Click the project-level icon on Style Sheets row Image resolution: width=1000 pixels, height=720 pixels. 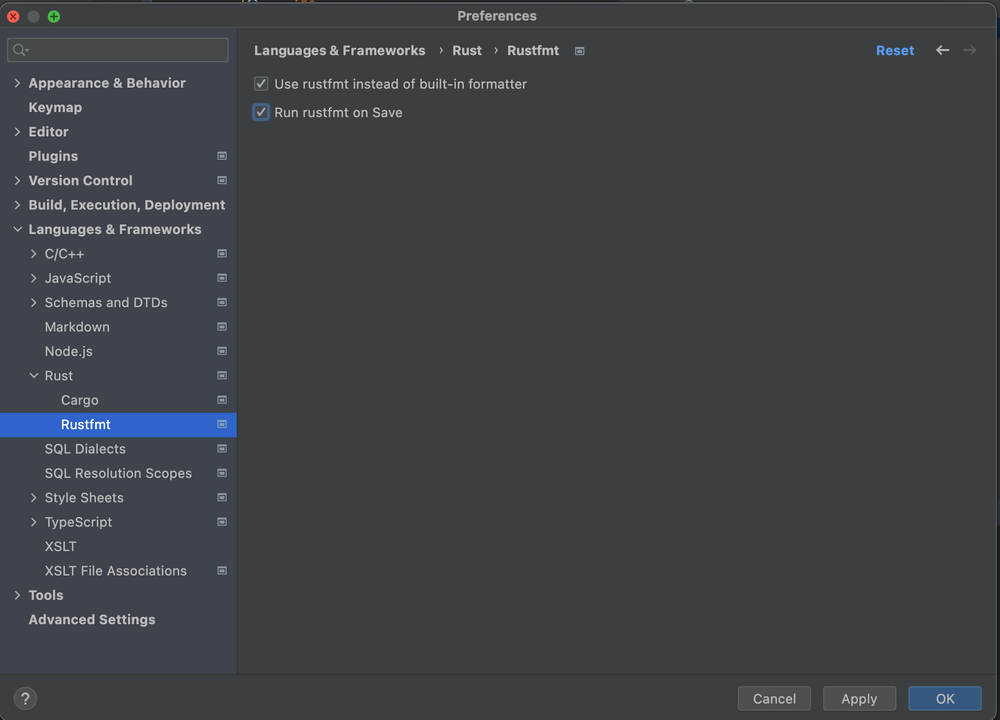(x=222, y=497)
